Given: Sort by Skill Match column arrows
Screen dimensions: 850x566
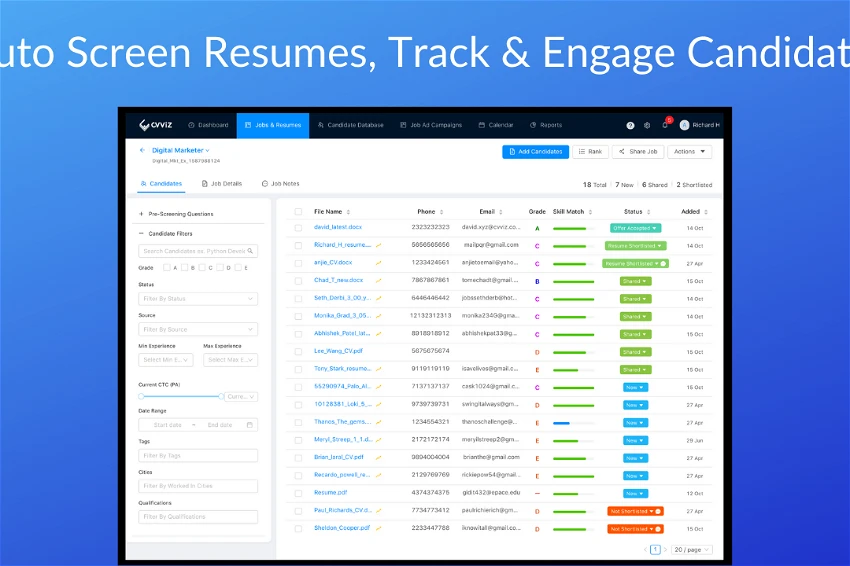Looking at the screenshot, I should [x=590, y=212].
